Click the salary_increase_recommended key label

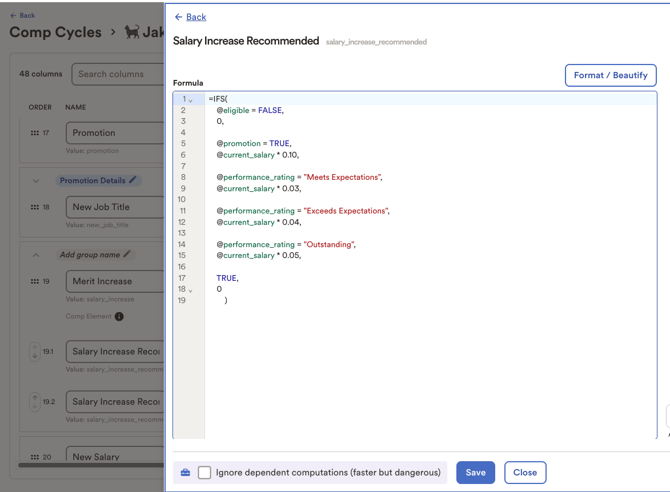(376, 42)
